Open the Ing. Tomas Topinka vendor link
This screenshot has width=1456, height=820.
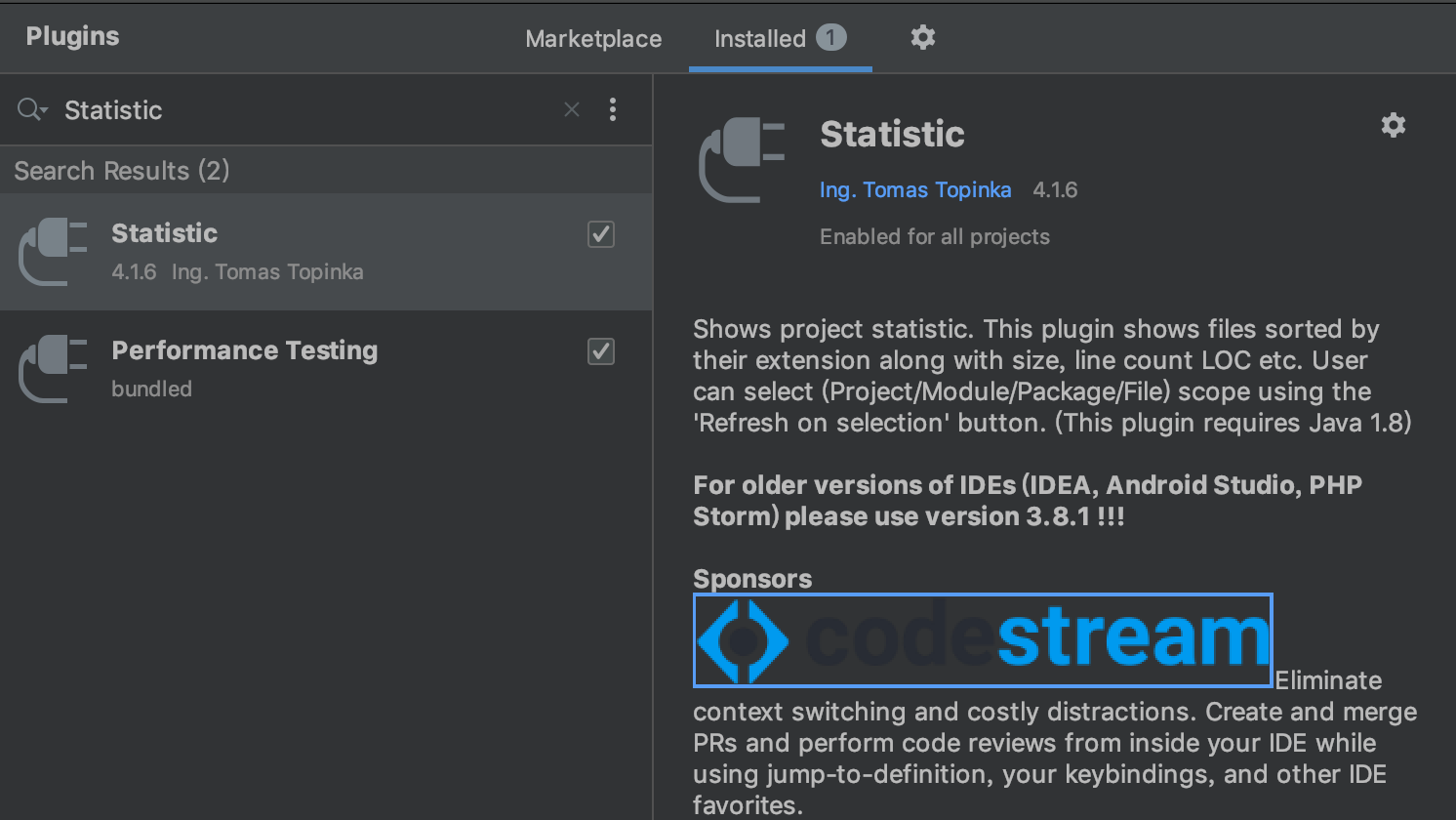coord(915,190)
